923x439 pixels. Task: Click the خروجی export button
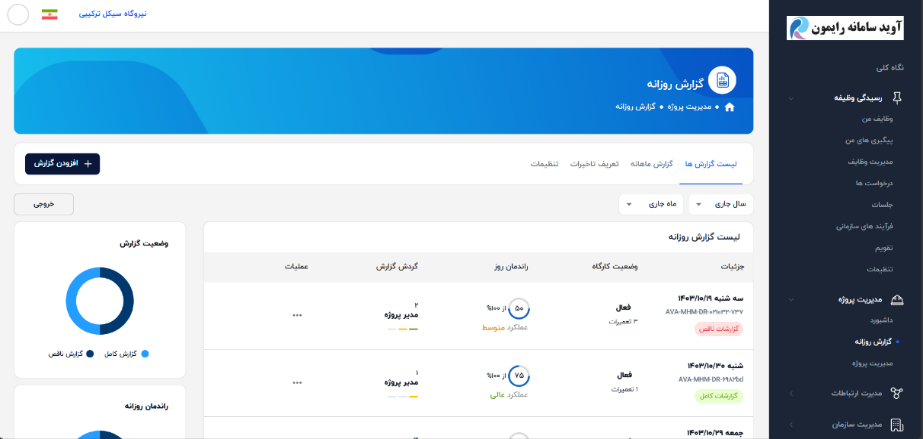(44, 204)
